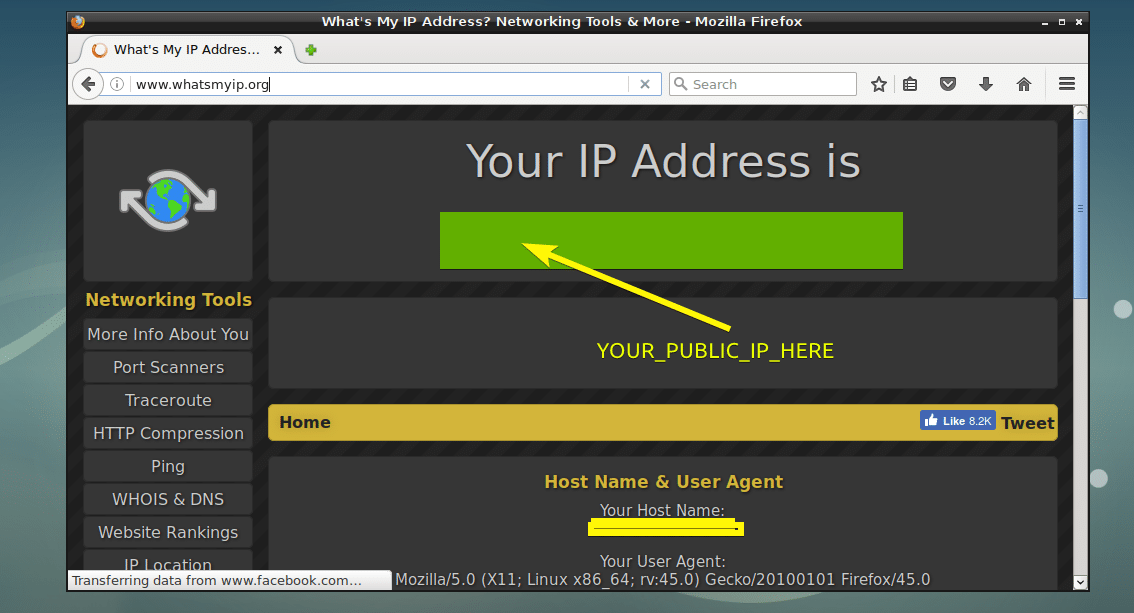Viewport: 1134px width, 613px height.
Task: Click the Host Name & User Agent heading
Action: pyautogui.click(x=663, y=481)
